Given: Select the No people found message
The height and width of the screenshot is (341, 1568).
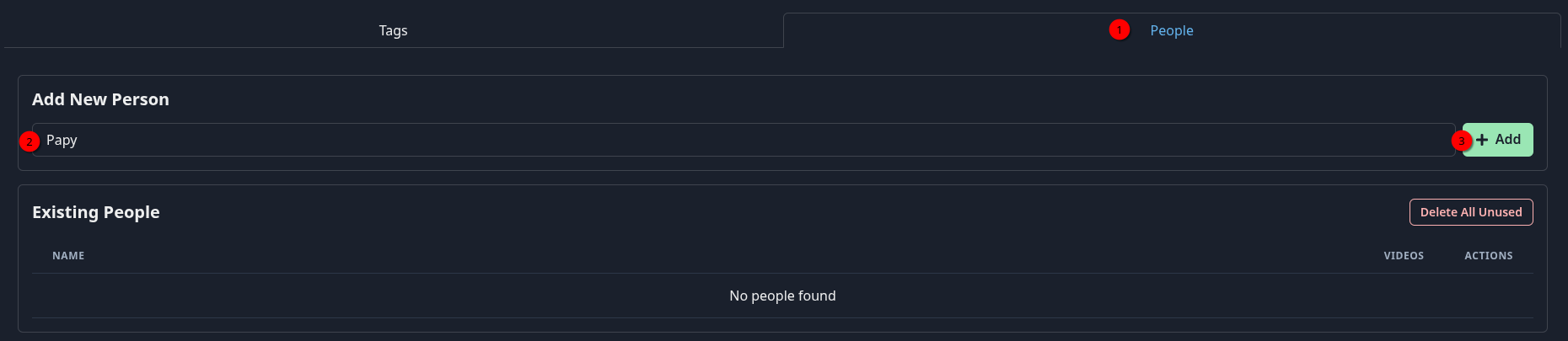Looking at the screenshot, I should point(782,296).
